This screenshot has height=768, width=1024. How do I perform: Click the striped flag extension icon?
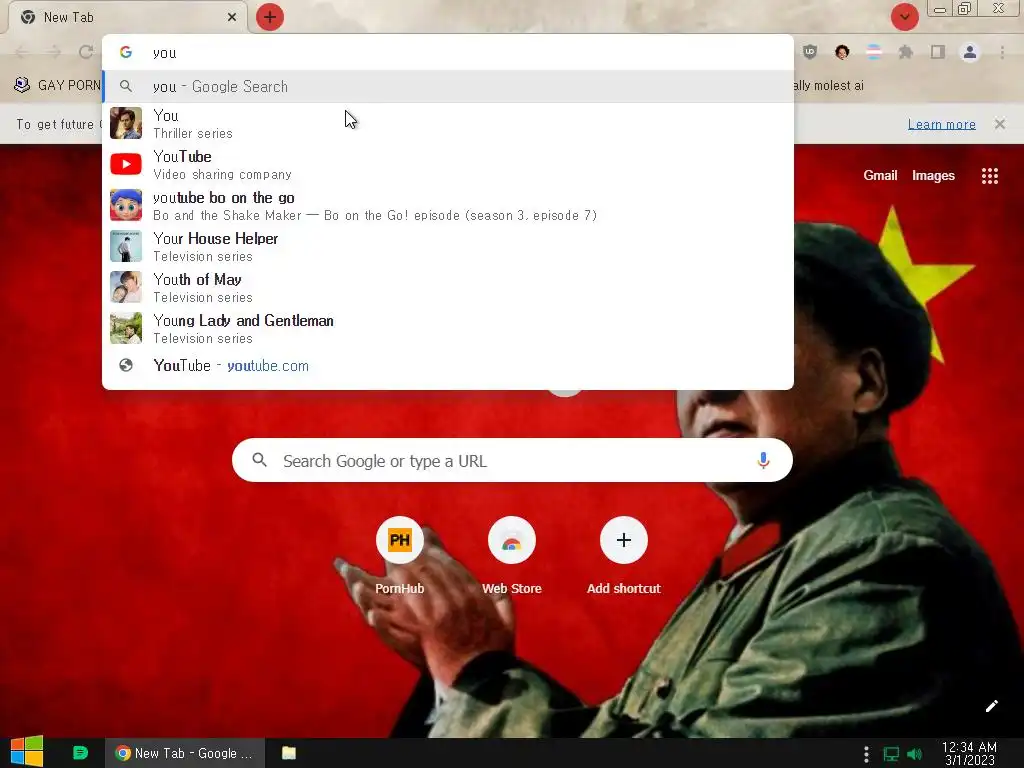click(874, 52)
